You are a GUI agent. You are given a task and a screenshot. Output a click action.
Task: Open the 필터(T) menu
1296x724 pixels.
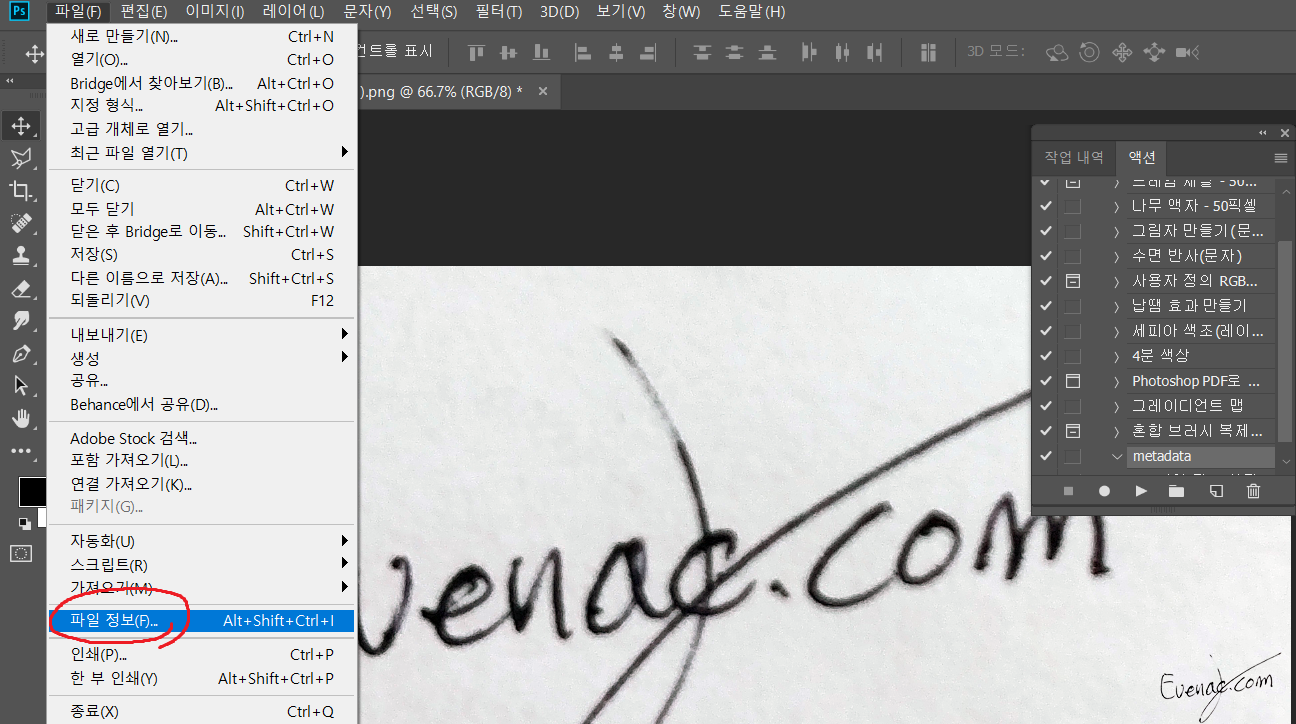[x=498, y=12]
